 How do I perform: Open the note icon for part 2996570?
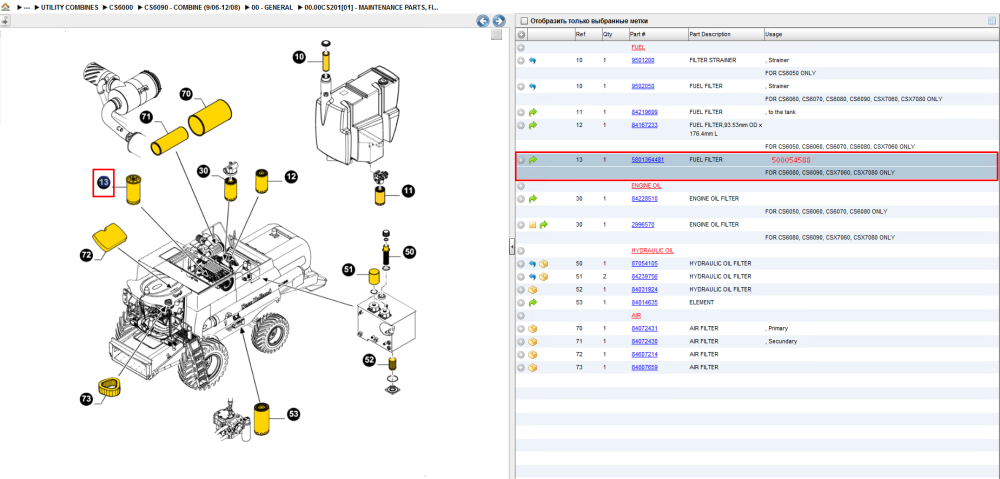click(532, 225)
